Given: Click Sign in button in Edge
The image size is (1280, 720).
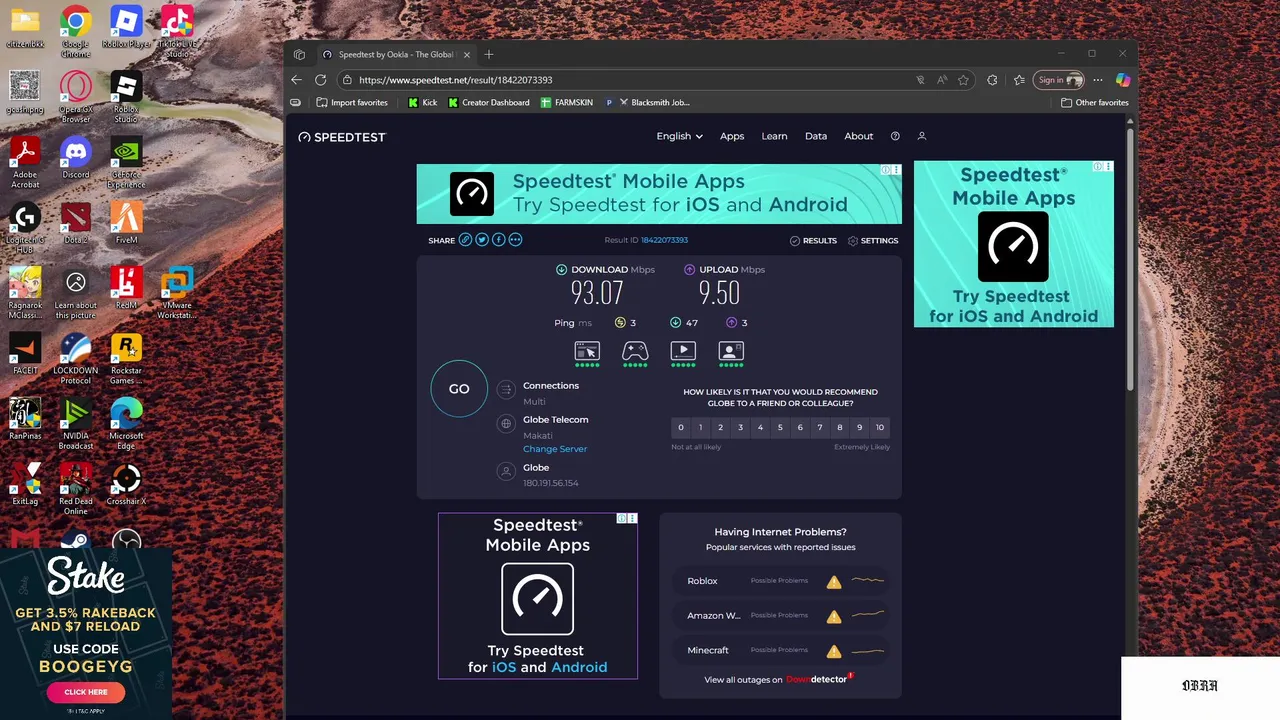Looking at the screenshot, I should coord(1060,80).
